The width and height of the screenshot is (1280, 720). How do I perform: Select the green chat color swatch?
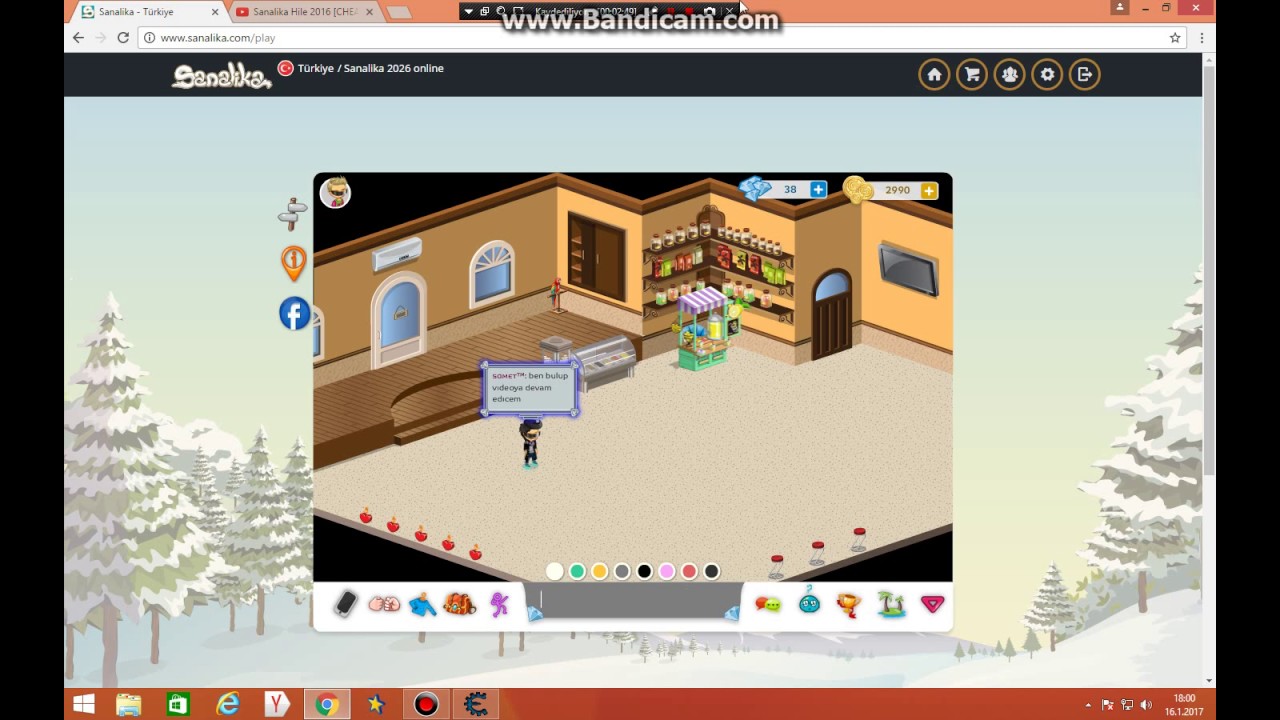click(x=577, y=571)
